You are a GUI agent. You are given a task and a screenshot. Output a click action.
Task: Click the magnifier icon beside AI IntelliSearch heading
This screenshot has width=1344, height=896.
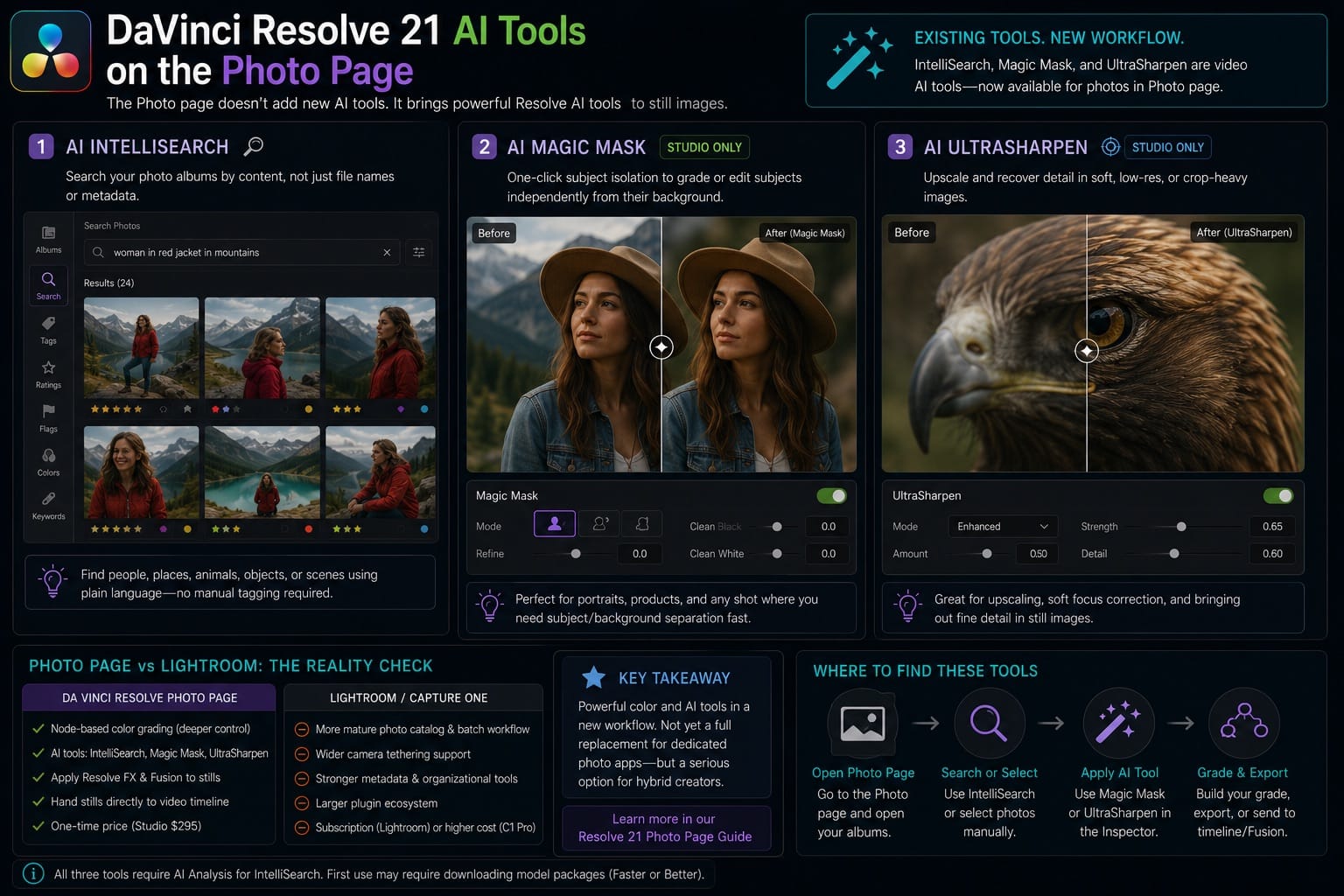[253, 146]
